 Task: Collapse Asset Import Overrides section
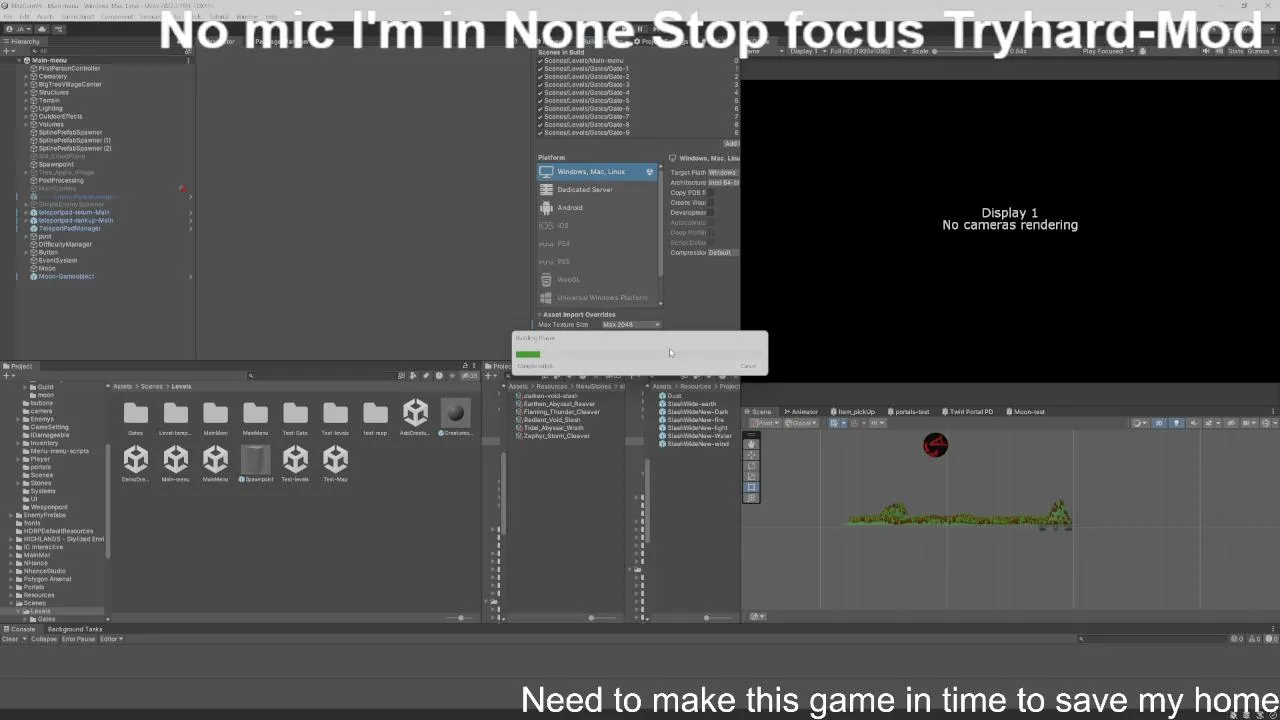pyautogui.click(x=540, y=315)
